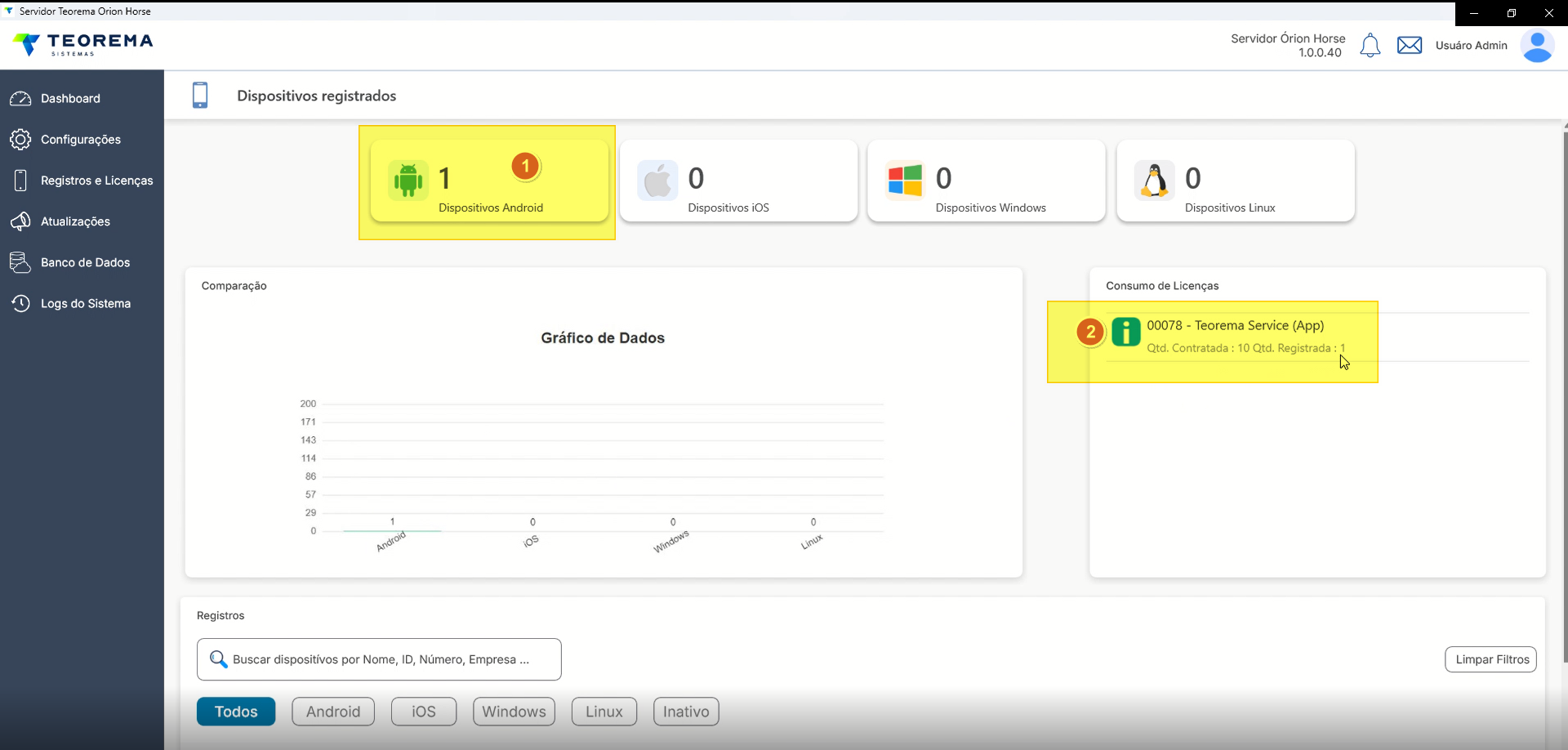Click the Comparação panel title
The height and width of the screenshot is (750, 1568).
click(234, 286)
